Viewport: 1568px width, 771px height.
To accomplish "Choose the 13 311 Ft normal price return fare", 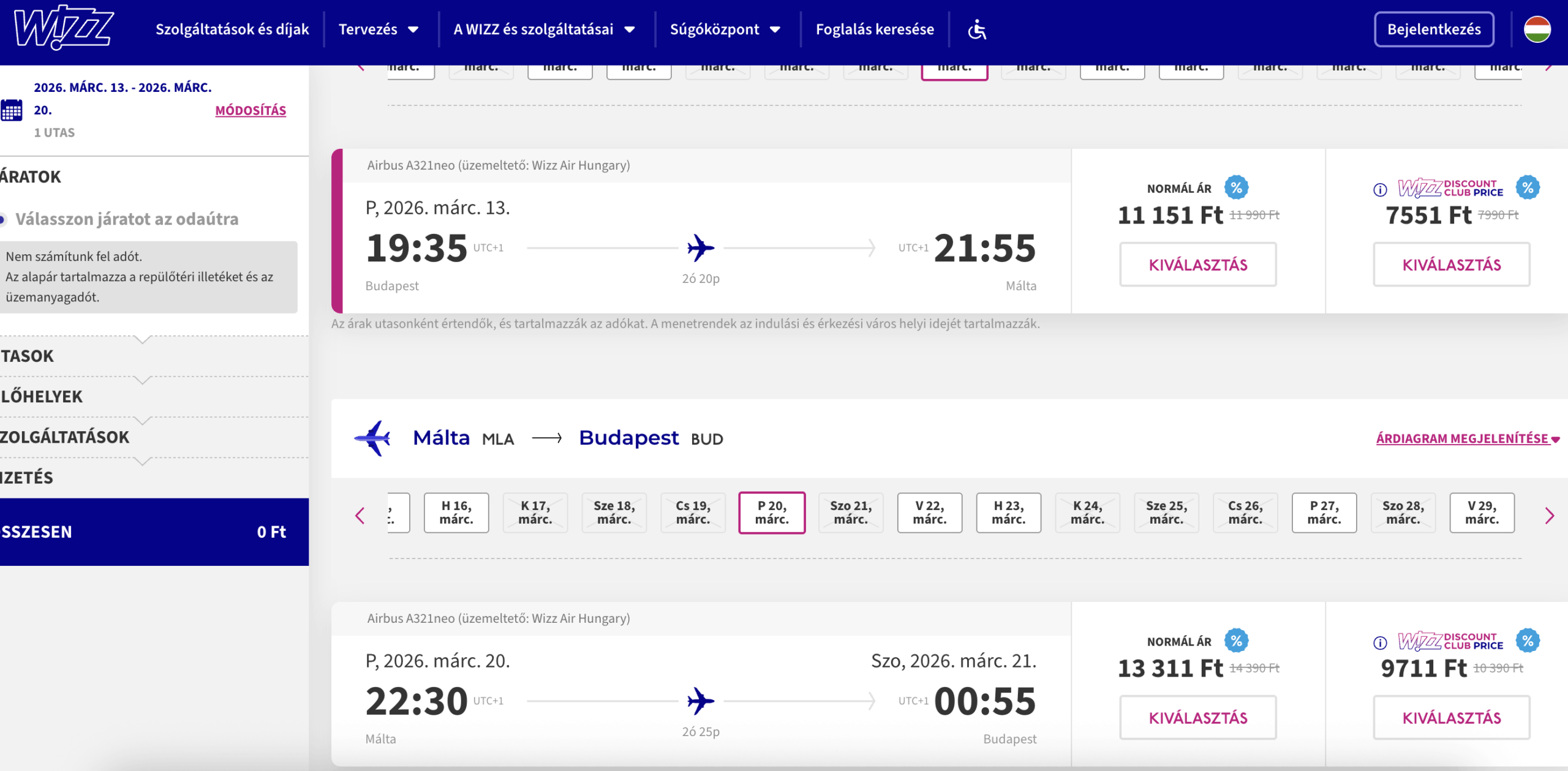I will click(1197, 717).
